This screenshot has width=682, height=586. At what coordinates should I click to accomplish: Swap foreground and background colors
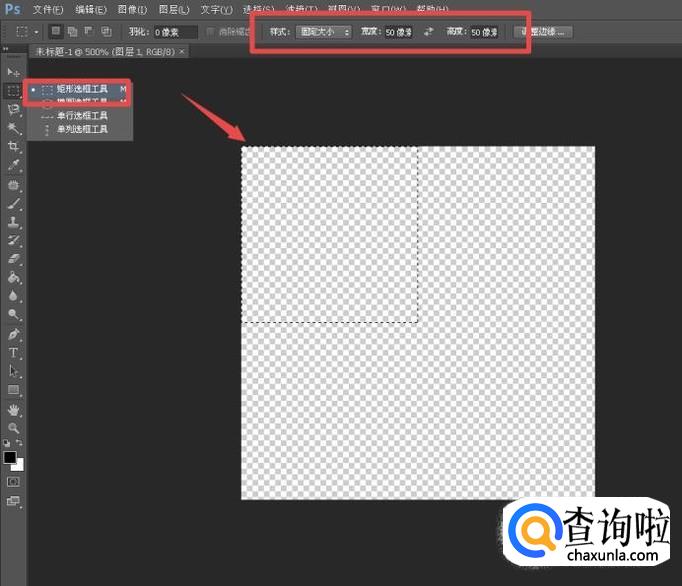tap(20, 443)
